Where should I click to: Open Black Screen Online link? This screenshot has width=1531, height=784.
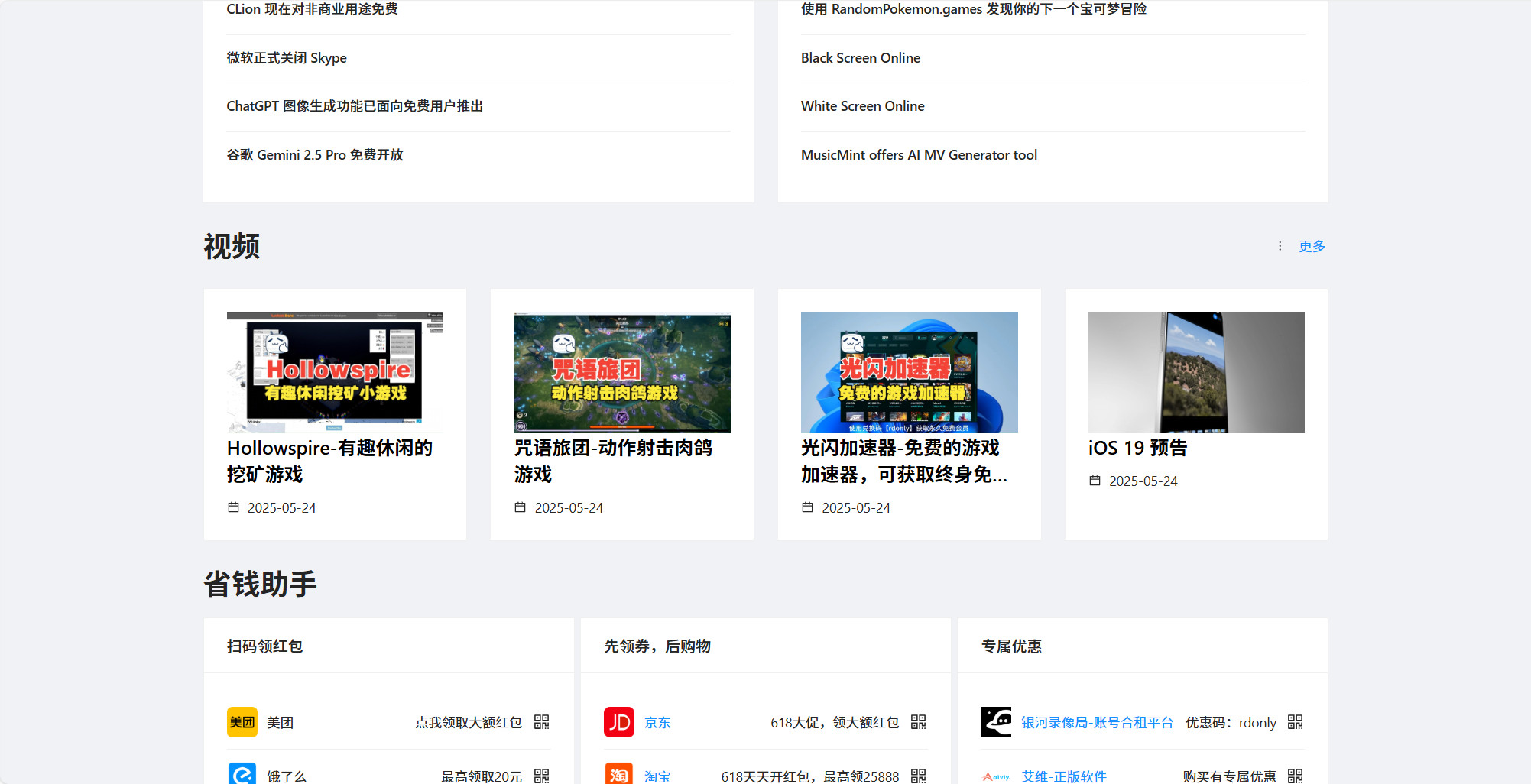click(x=861, y=58)
